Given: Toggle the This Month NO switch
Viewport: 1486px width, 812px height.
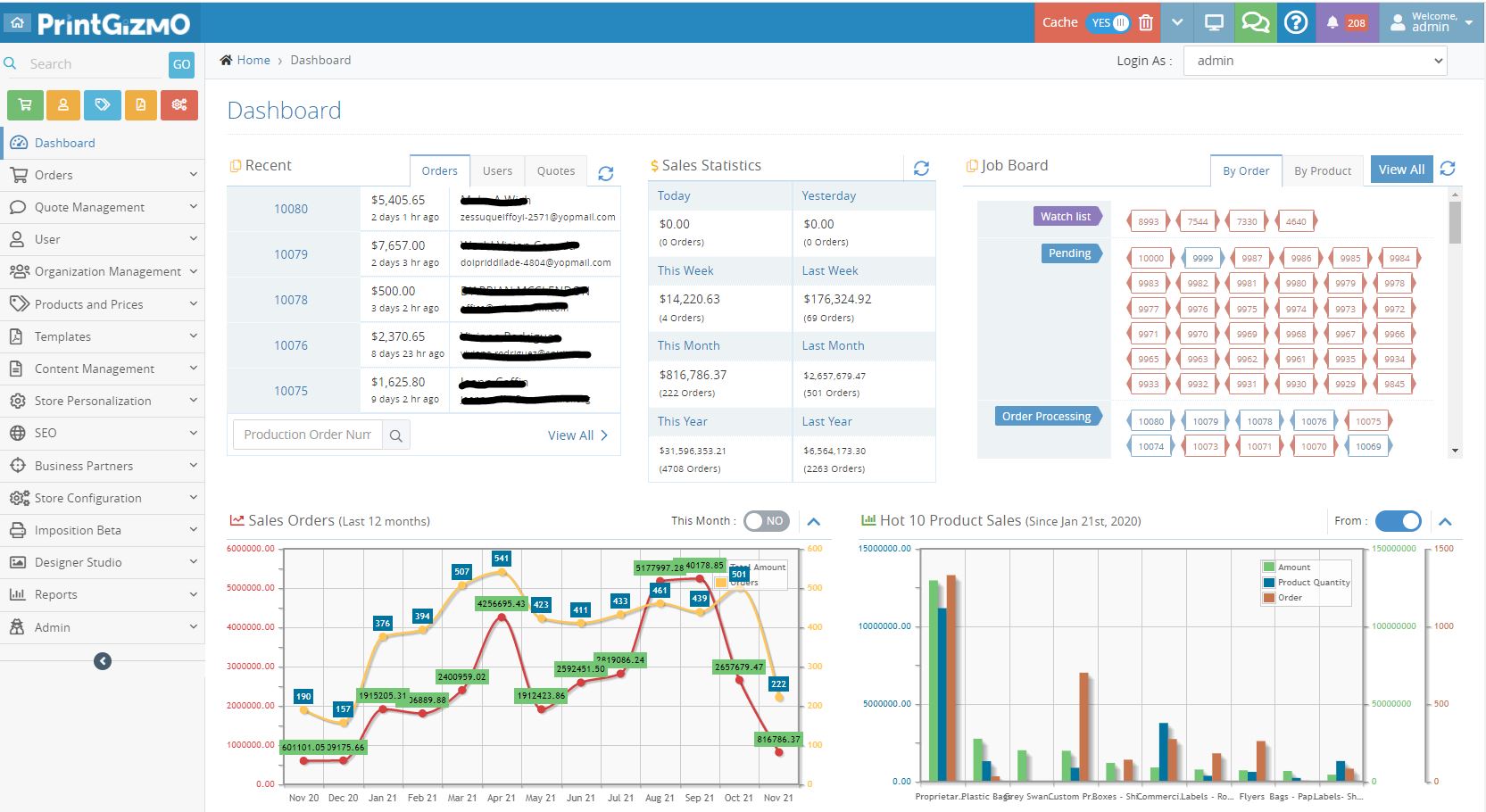Looking at the screenshot, I should click(x=767, y=521).
